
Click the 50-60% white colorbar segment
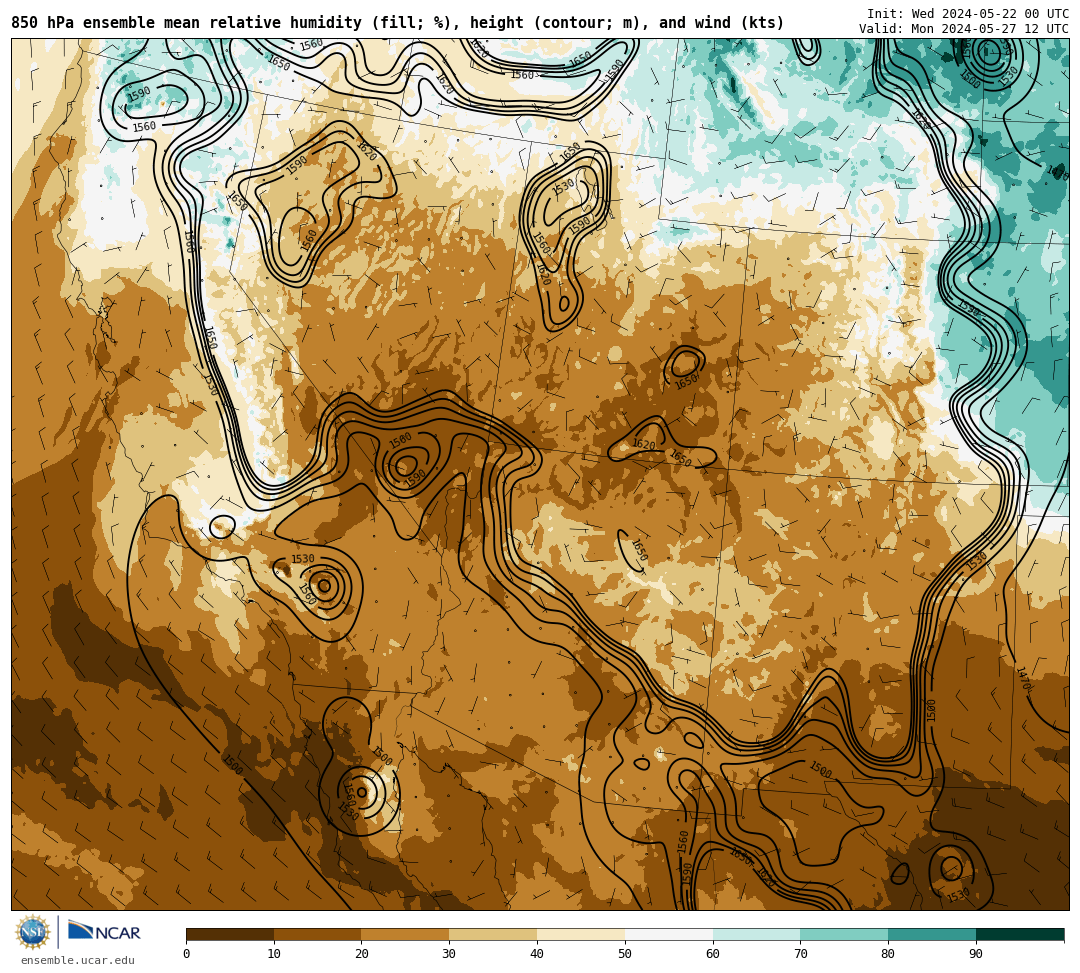pyautogui.click(x=669, y=934)
